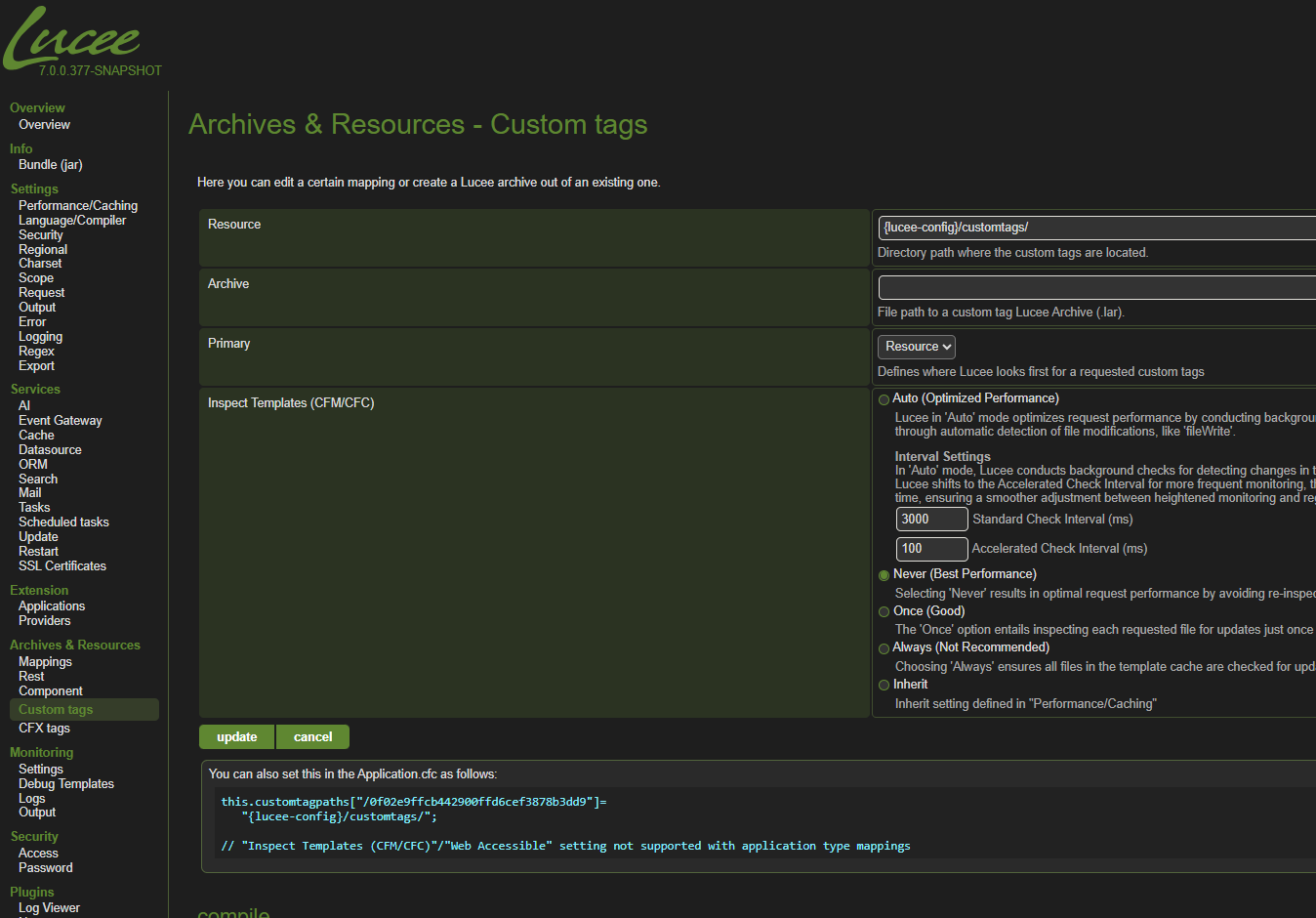Click the Resource directory path field

(x=1095, y=228)
